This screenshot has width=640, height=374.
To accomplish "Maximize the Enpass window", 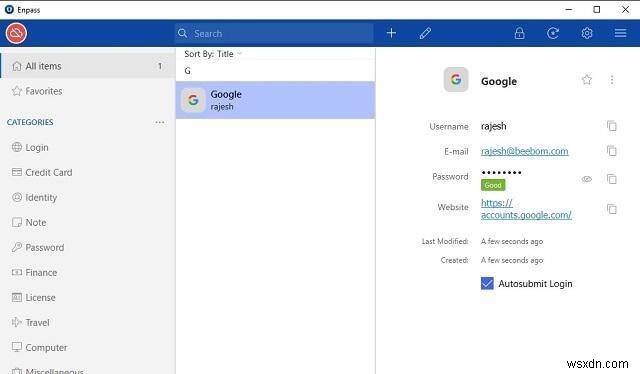I will tap(597, 9).
